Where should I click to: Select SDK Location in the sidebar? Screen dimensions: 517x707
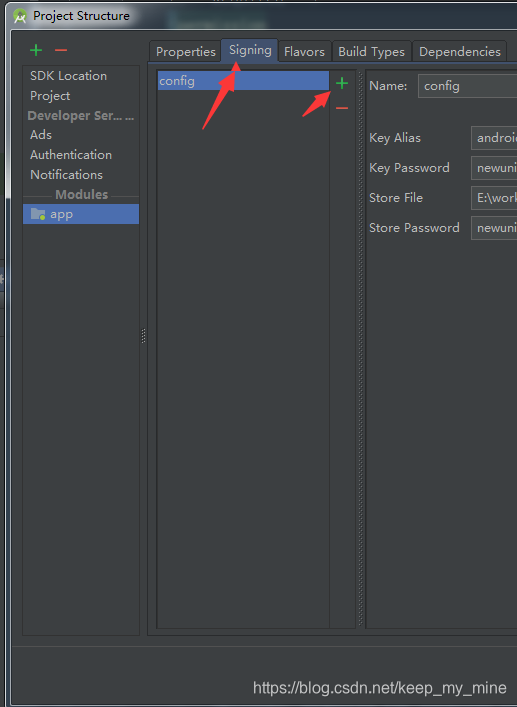click(69, 76)
